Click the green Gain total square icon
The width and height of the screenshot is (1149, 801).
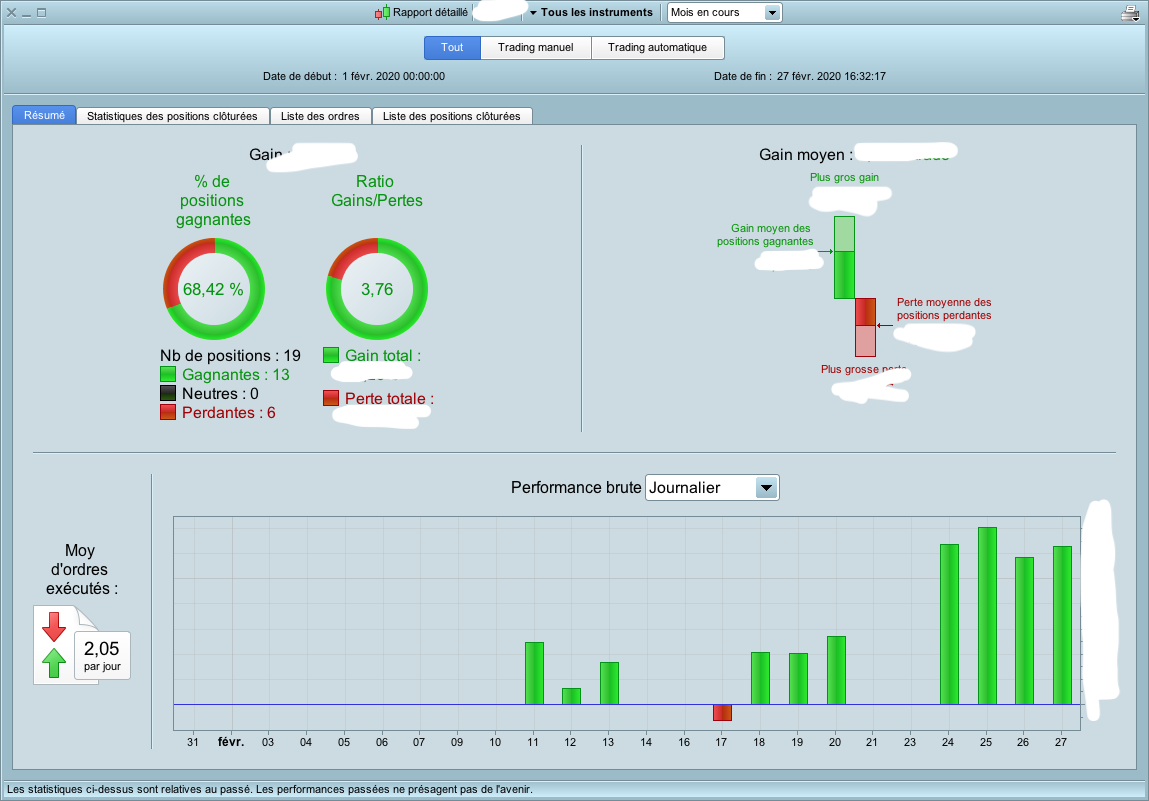pyautogui.click(x=331, y=355)
